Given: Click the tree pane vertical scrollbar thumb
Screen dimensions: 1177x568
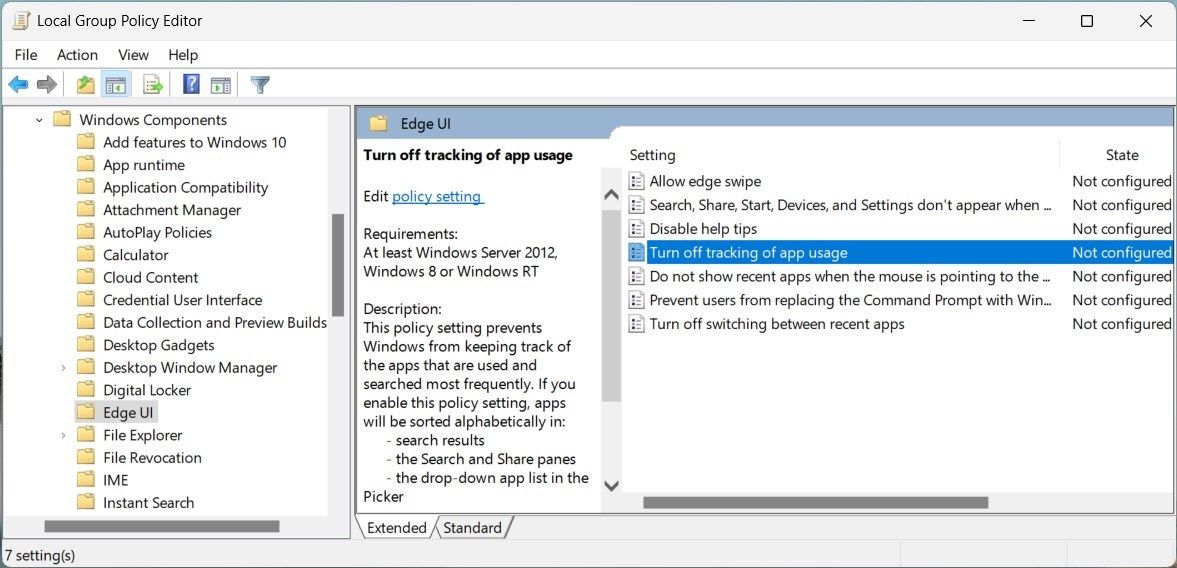Looking at the screenshot, I should (x=338, y=265).
